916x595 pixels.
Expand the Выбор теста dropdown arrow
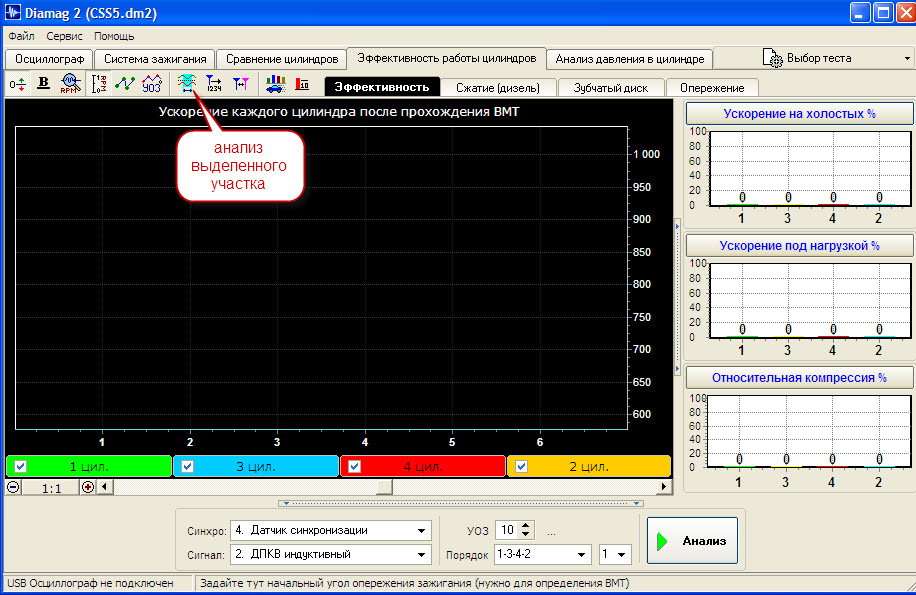(x=907, y=58)
